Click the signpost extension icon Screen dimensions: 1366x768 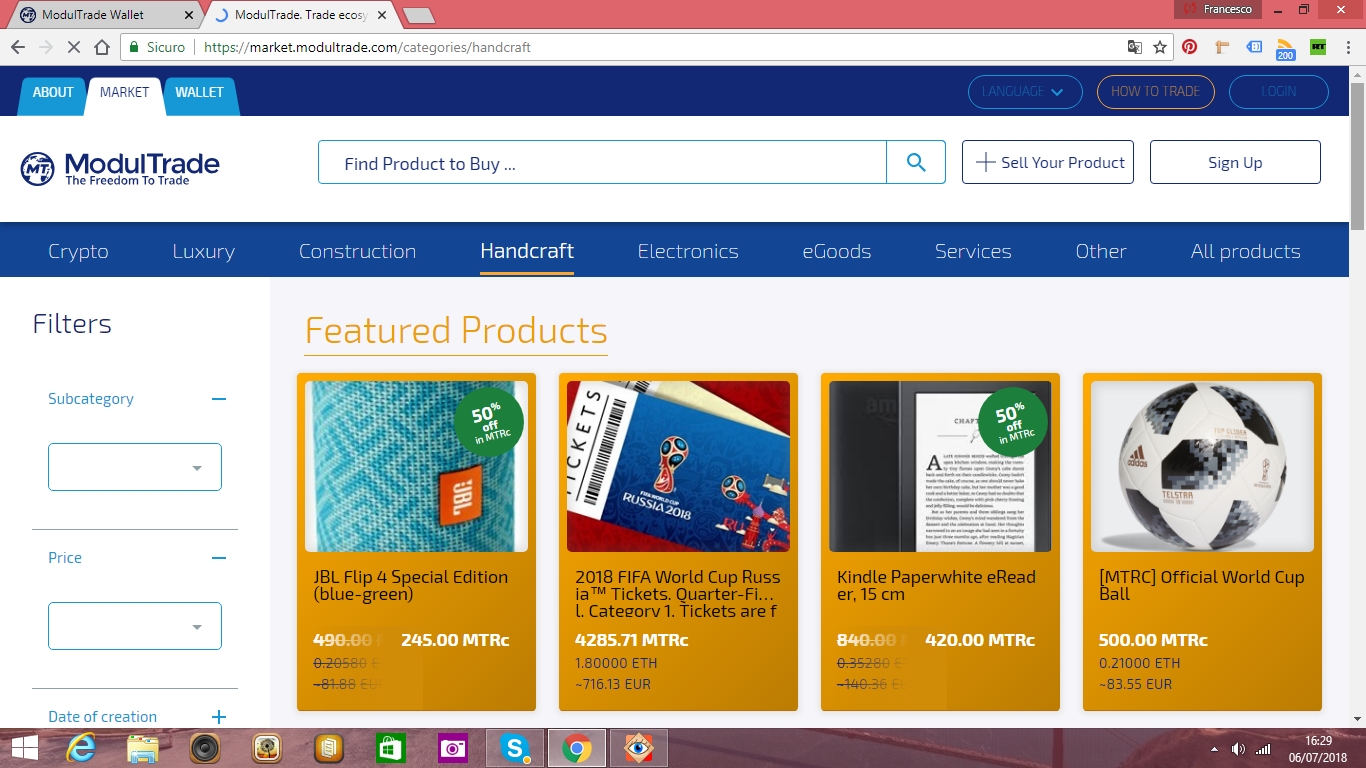pos(1222,47)
